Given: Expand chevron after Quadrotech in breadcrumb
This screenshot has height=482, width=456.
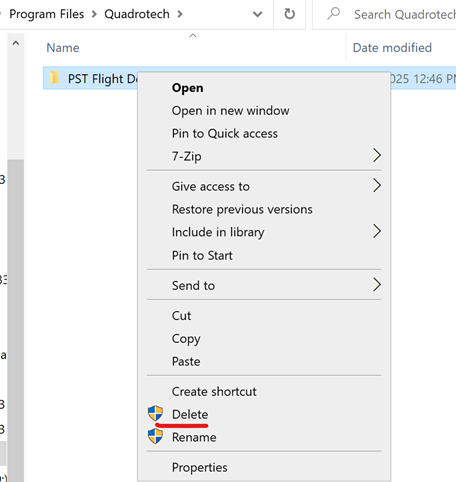Looking at the screenshot, I should coord(180,14).
